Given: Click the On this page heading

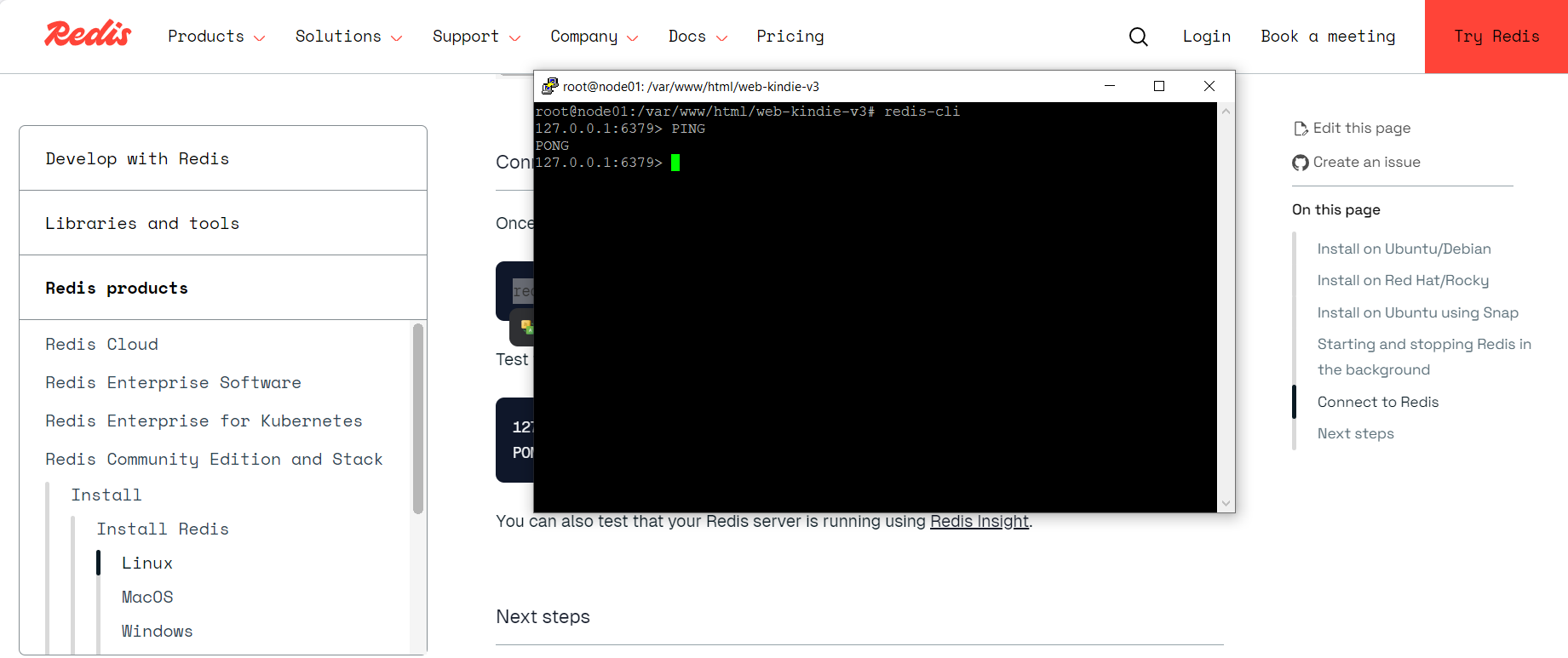Looking at the screenshot, I should point(1335,209).
